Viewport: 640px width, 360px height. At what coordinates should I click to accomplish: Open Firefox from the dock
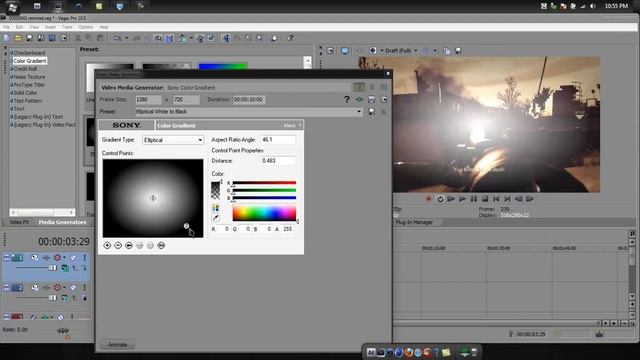[x=408, y=352]
